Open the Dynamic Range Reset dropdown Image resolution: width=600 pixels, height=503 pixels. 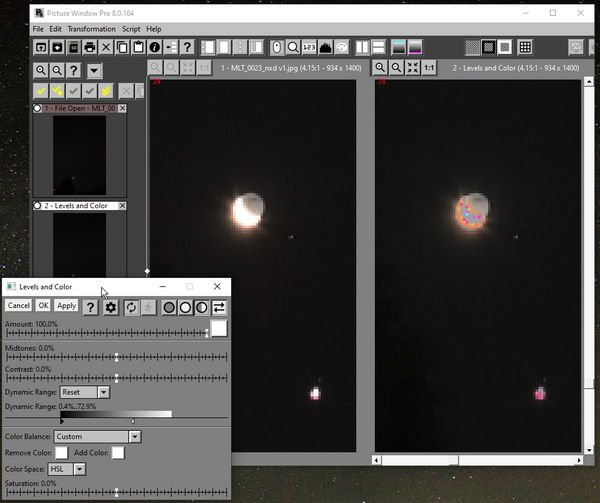pyautogui.click(x=85, y=392)
